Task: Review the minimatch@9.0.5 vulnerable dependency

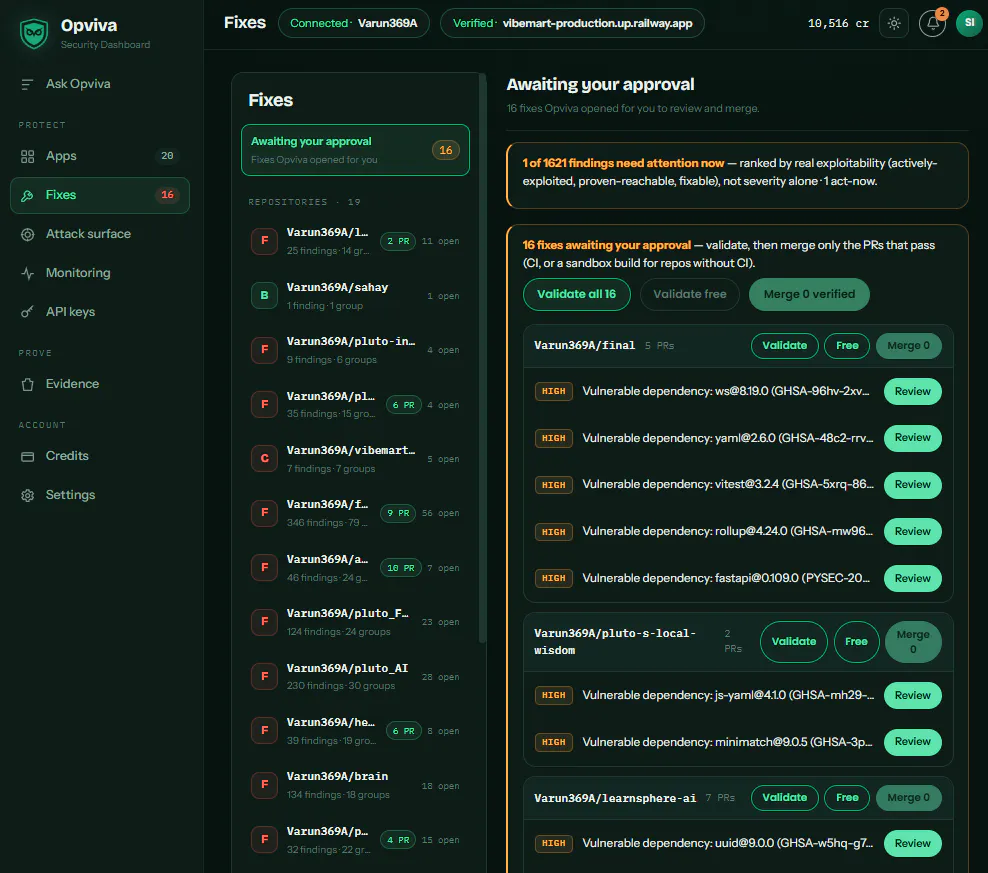Action: click(x=912, y=742)
